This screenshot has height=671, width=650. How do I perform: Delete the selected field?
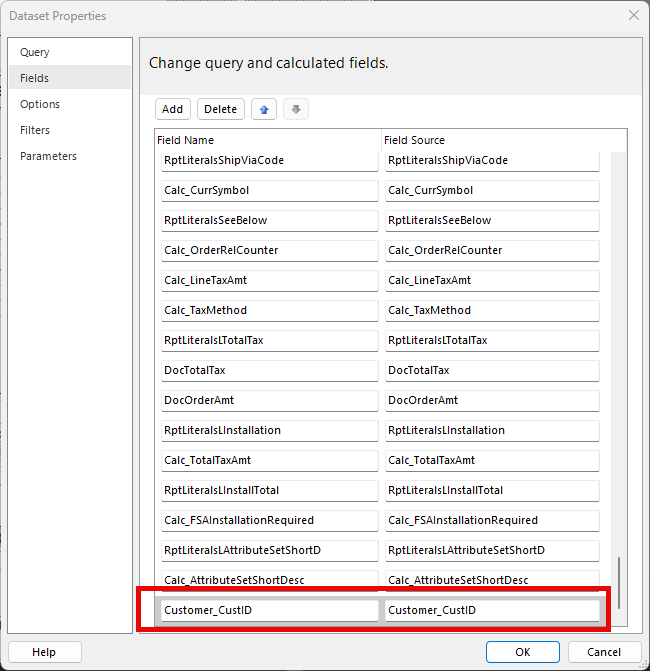pyautogui.click(x=220, y=110)
